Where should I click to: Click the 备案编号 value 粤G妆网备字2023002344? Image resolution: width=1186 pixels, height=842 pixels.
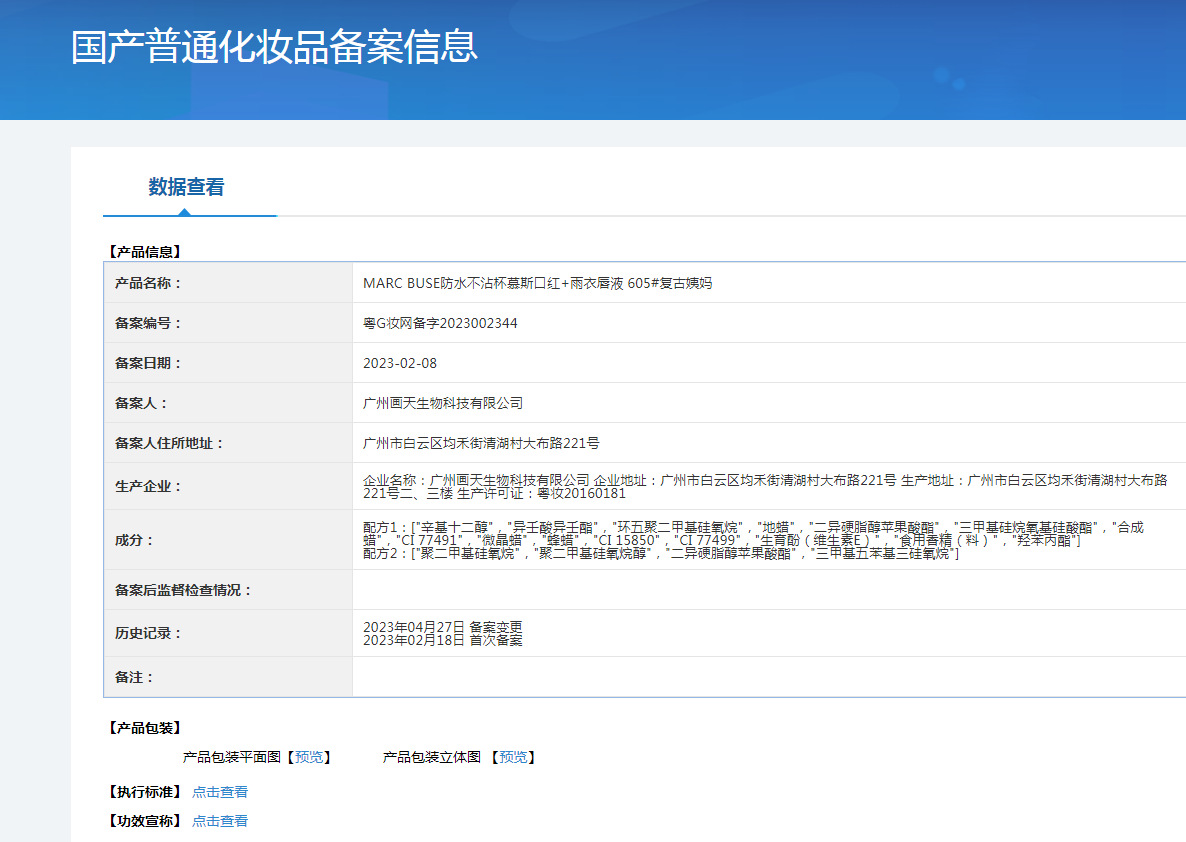point(440,323)
